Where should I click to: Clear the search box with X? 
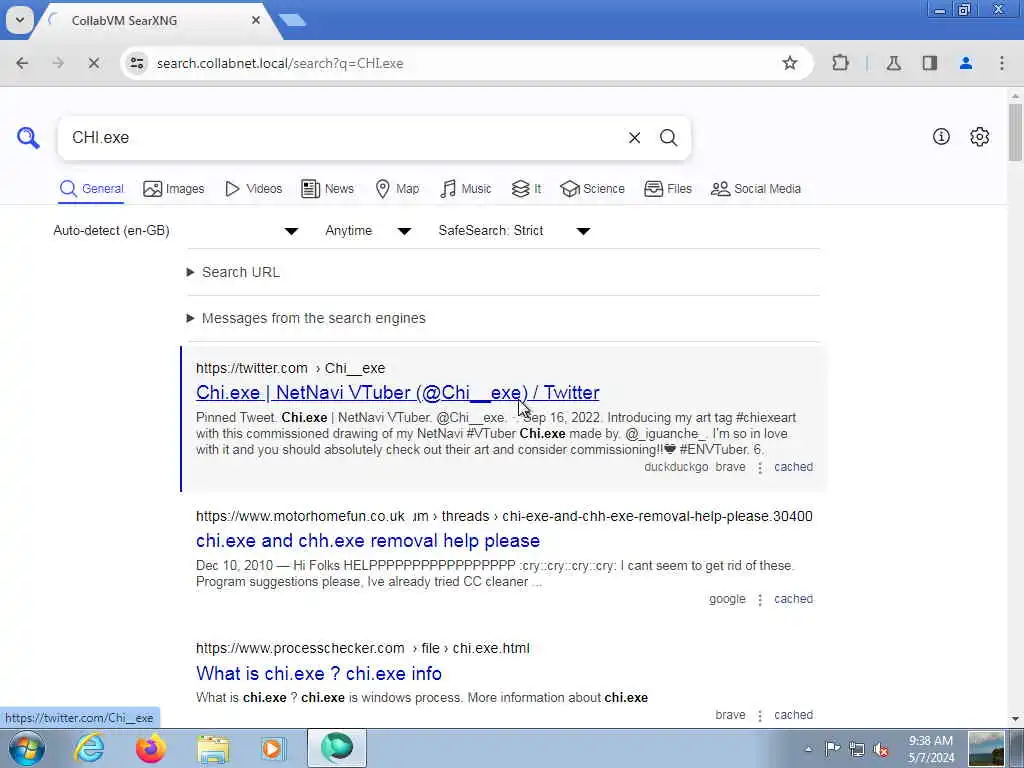(x=634, y=138)
